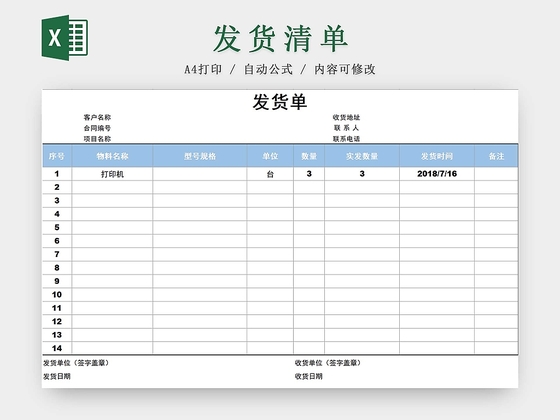This screenshot has height=420, width=560.
Task: Click the green Excel logo icon
Action: coord(65,38)
